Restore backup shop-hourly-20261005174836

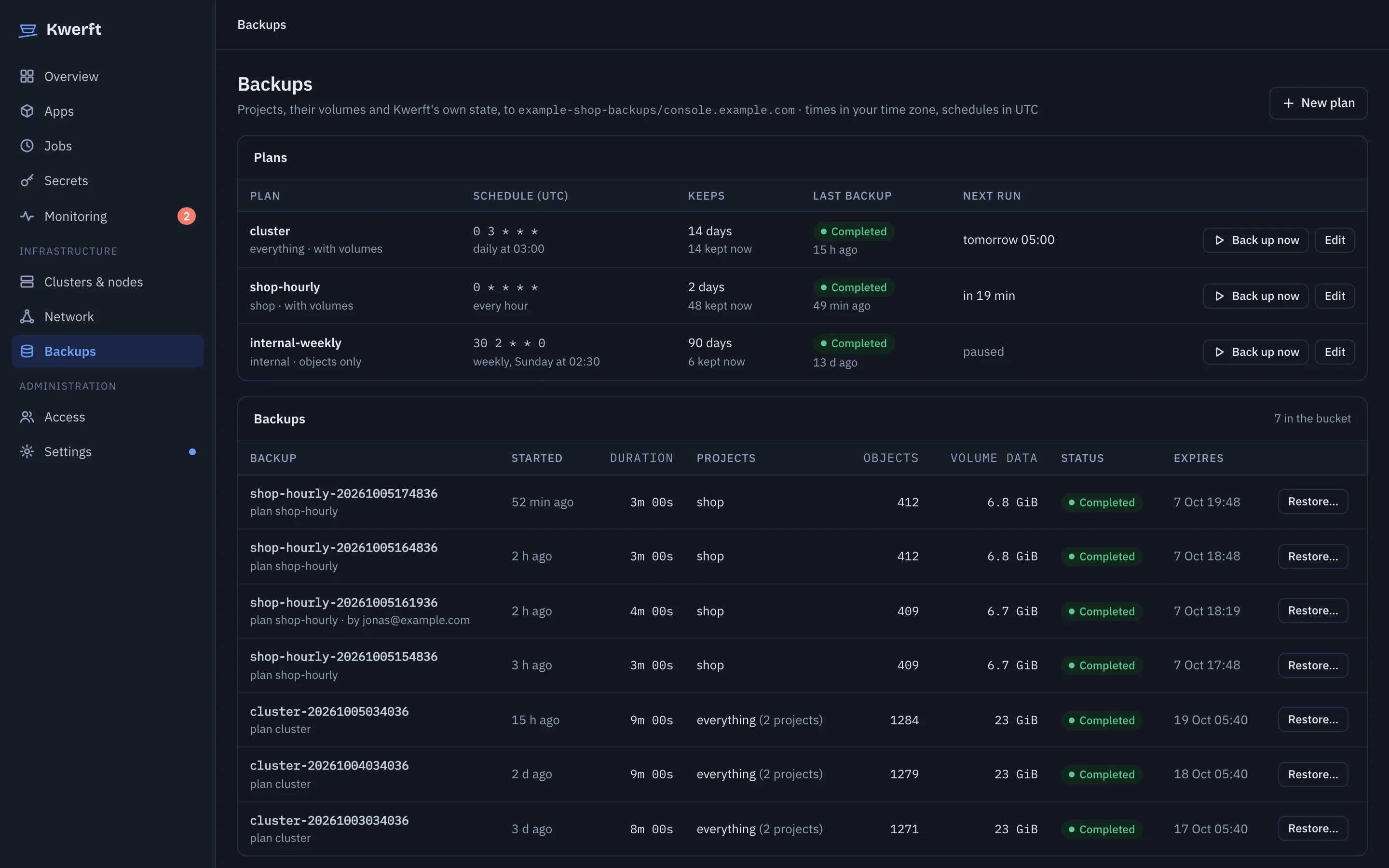(1313, 502)
